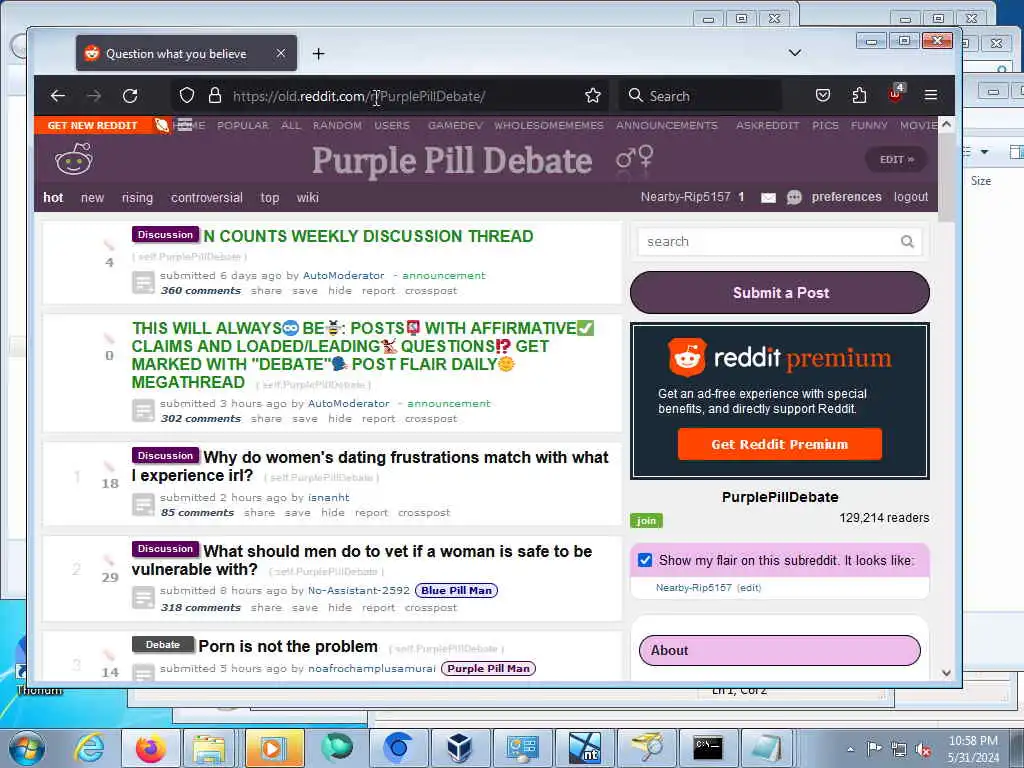This screenshot has width=1024, height=768.
Task: Open user 'noafrochamplusamurai' profile link
Action: [372, 668]
